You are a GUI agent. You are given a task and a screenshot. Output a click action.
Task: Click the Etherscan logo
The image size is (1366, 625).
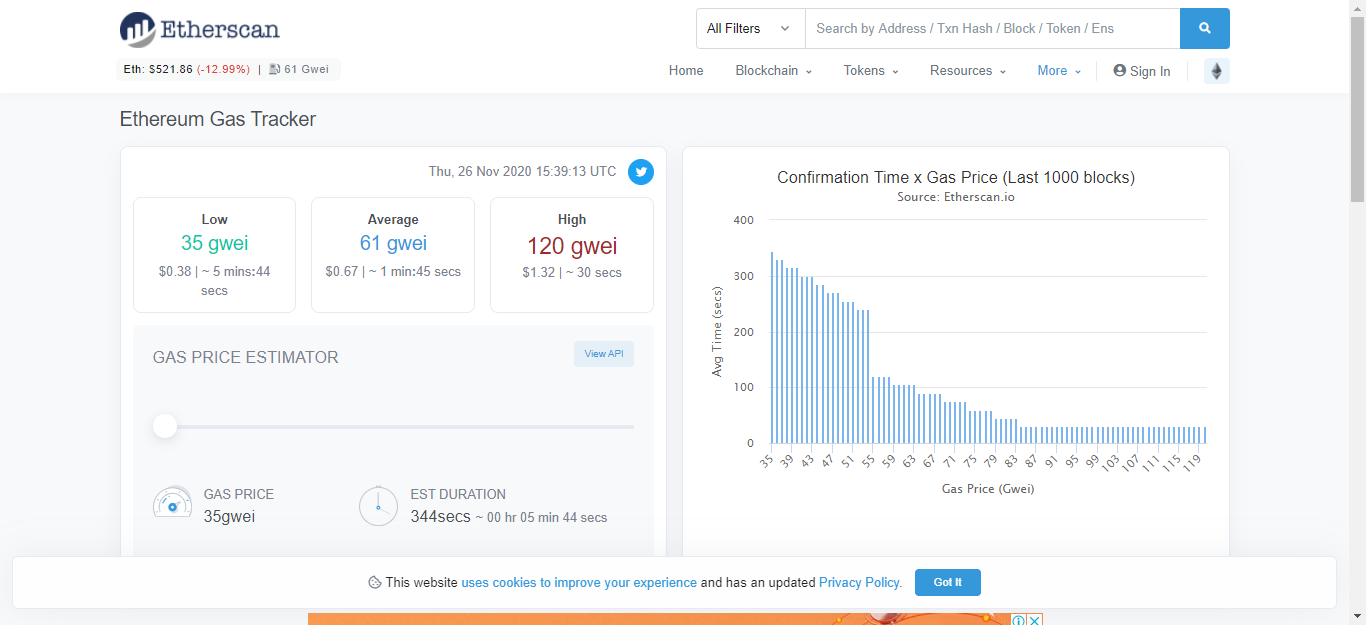pos(199,29)
